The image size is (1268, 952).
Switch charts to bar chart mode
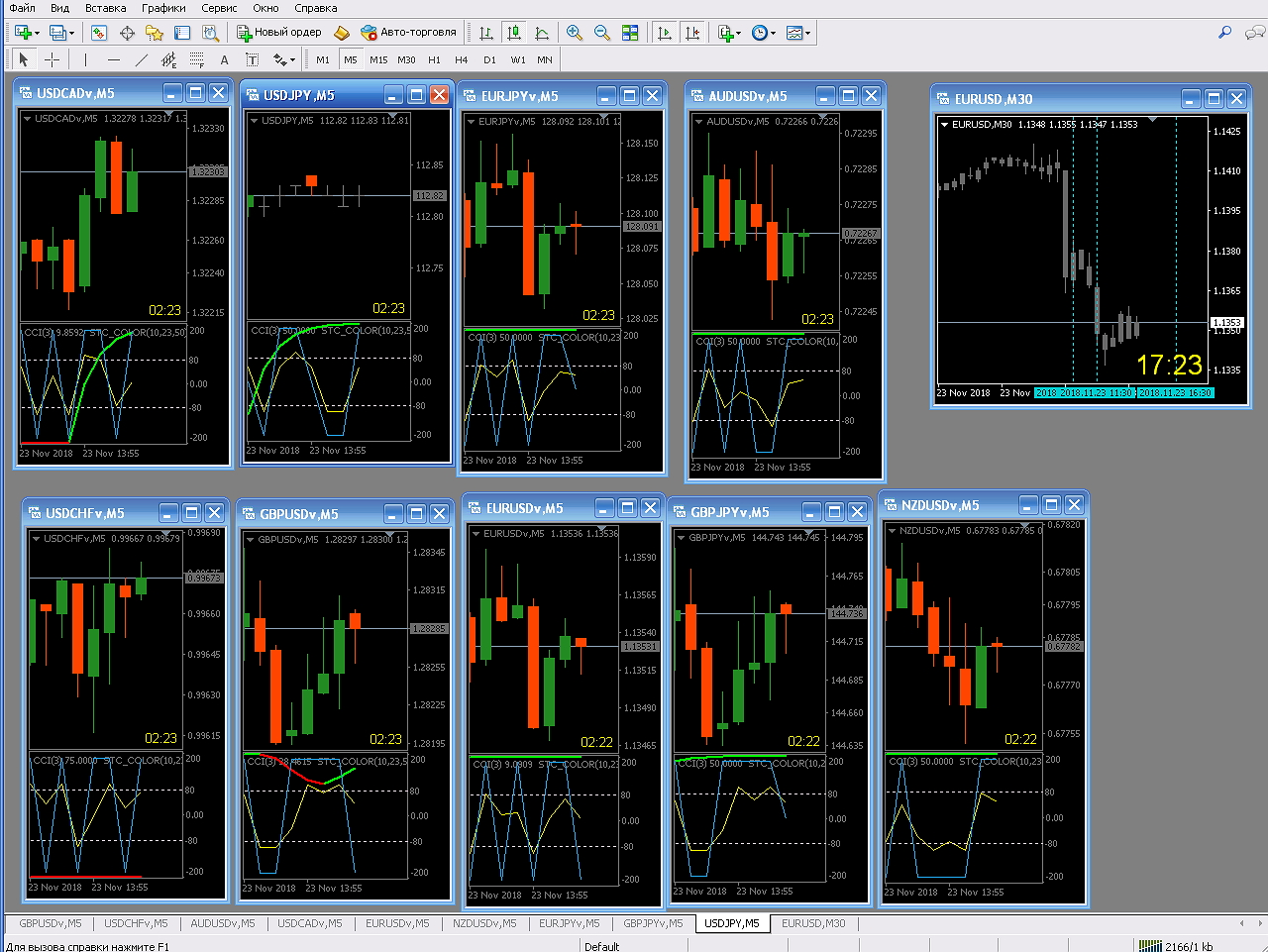486,33
